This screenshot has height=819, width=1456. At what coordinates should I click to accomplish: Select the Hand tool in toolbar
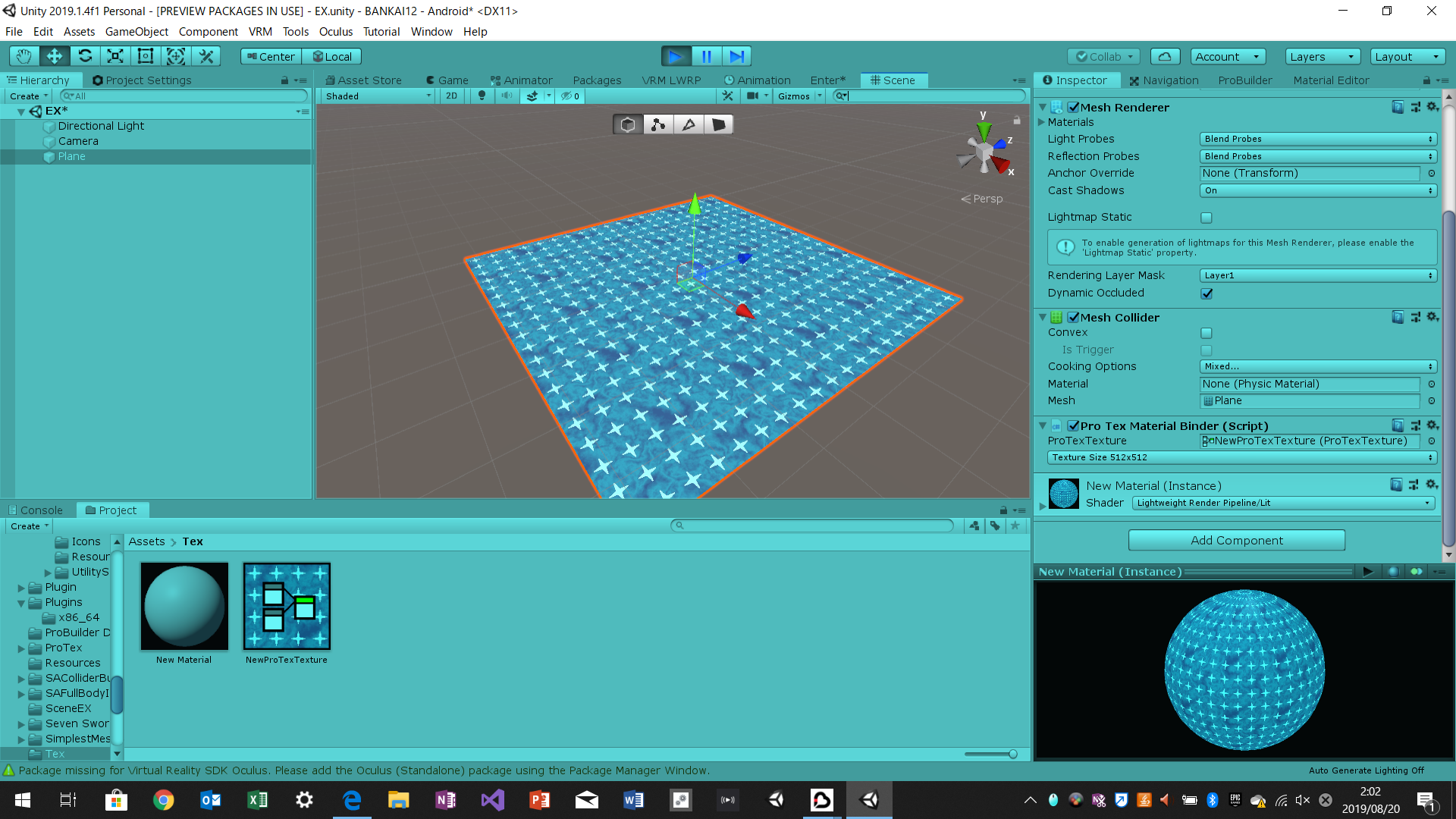[24, 56]
